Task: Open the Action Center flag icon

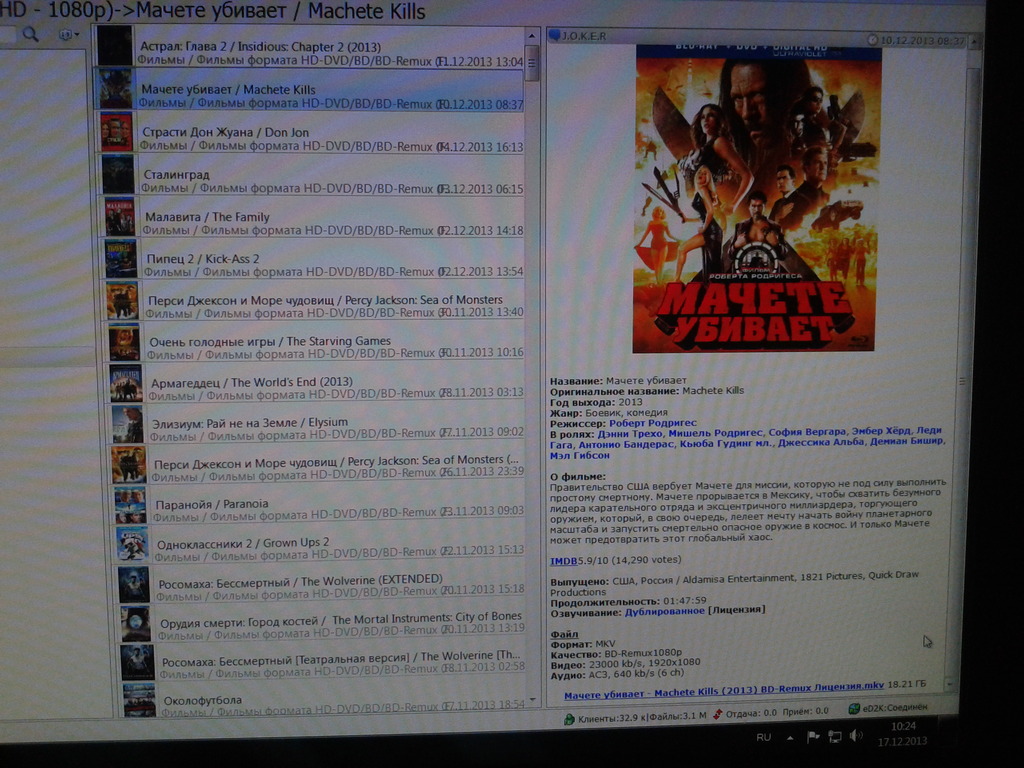Action: click(812, 737)
